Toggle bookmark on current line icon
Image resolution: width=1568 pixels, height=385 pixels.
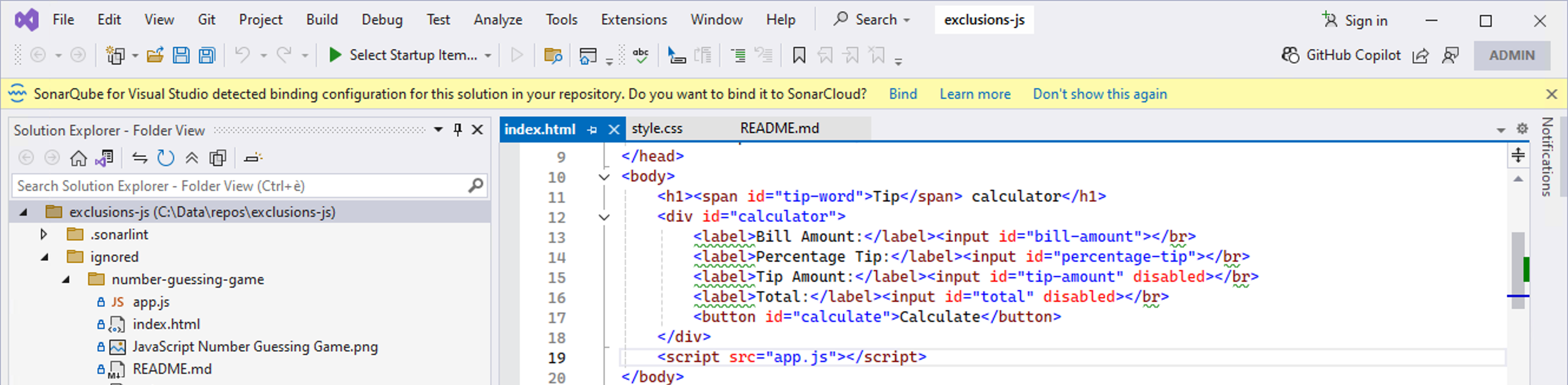(799, 56)
